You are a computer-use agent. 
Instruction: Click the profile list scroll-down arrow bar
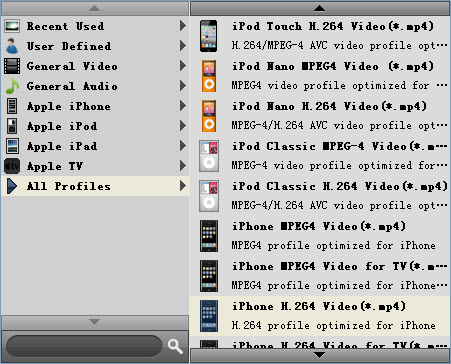coord(320,356)
